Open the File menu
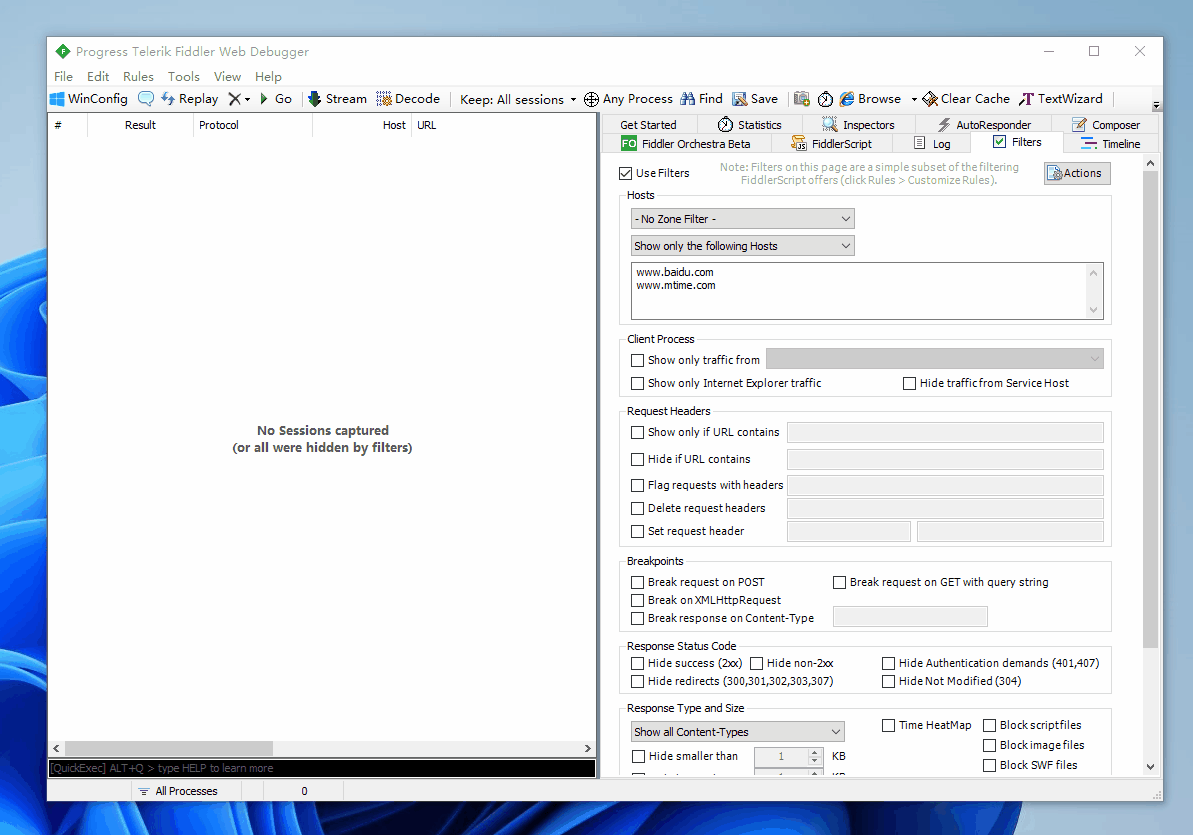Viewport: 1193px width, 835px height. click(x=63, y=76)
